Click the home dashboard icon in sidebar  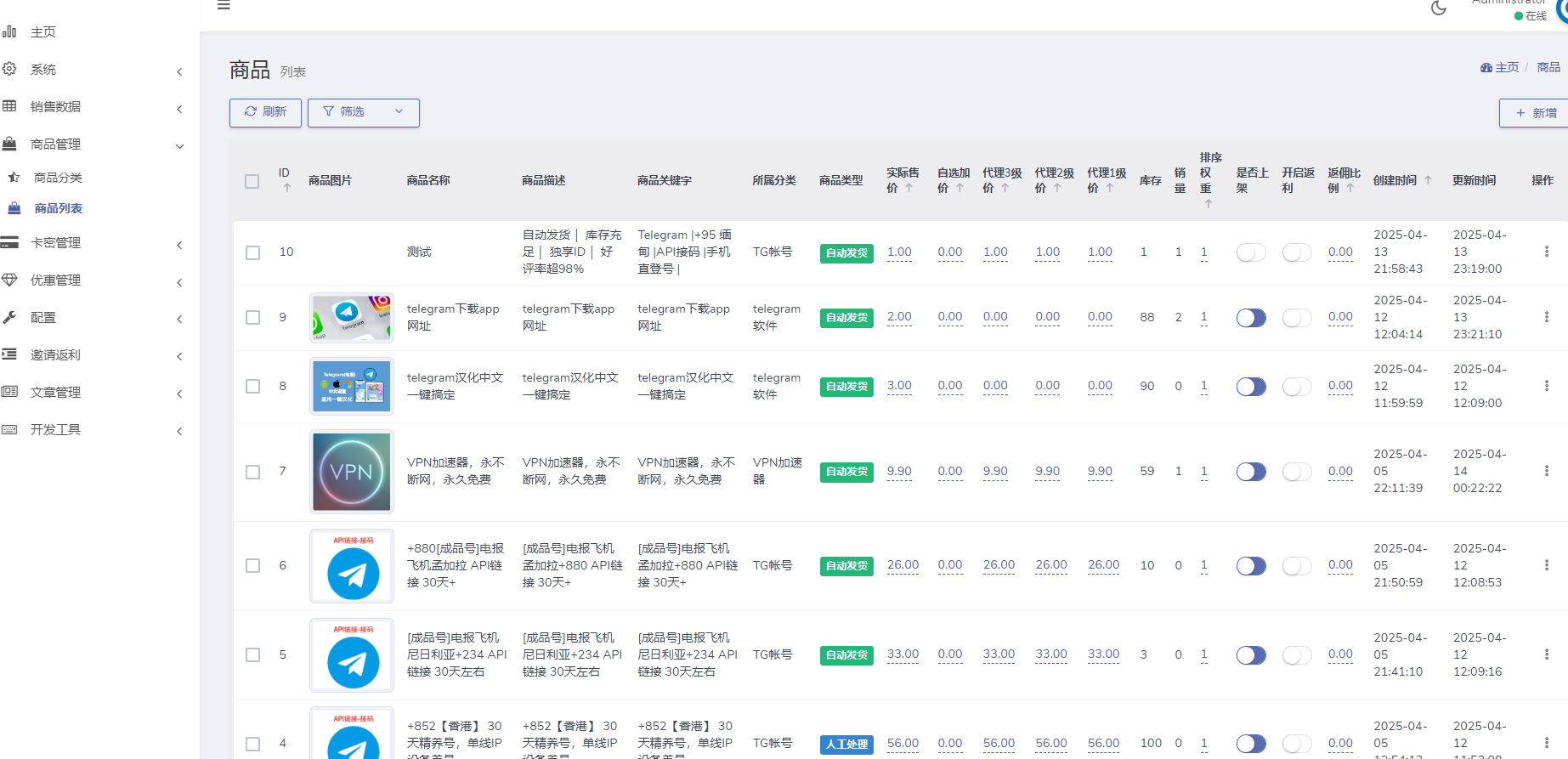pos(10,32)
